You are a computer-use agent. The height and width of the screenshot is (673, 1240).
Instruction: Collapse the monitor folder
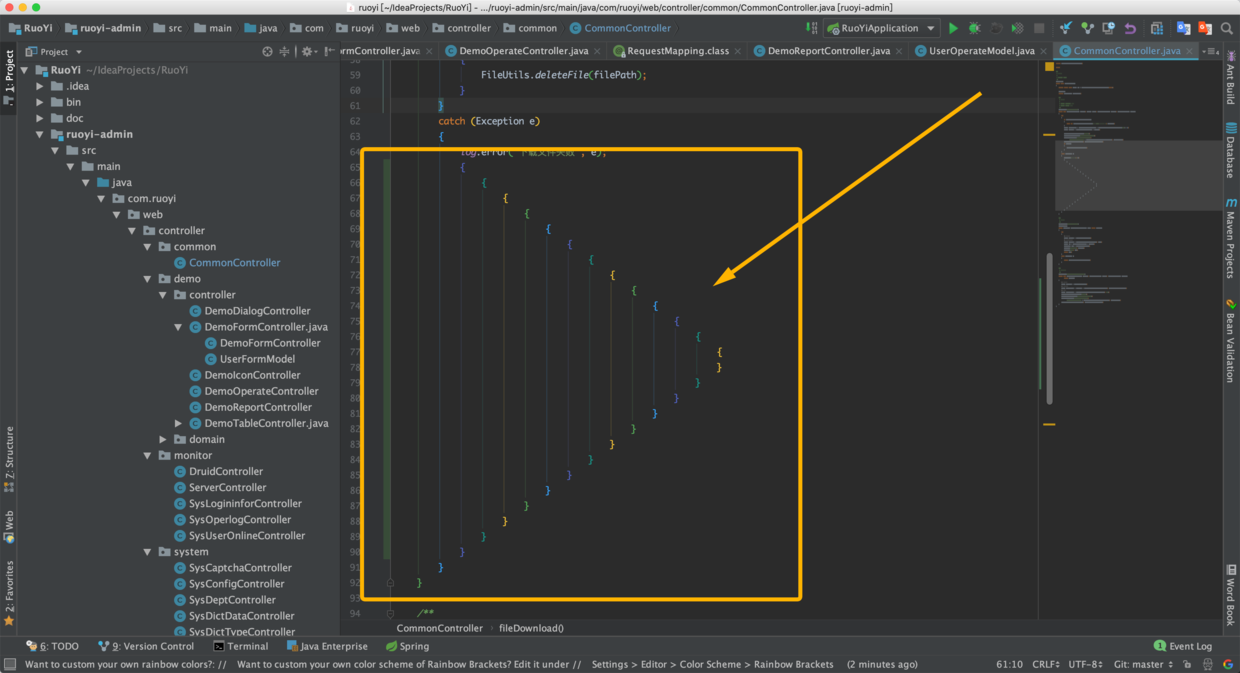coord(148,455)
